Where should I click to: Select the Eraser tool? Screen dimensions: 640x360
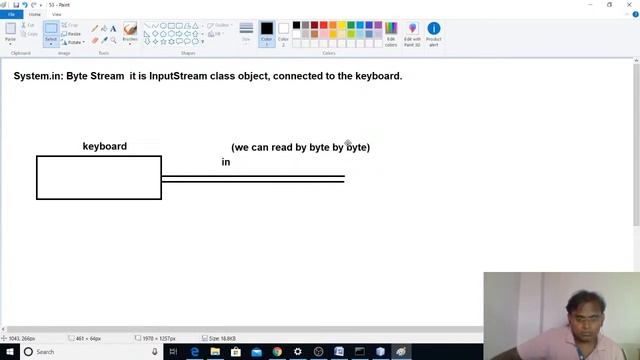(x=95, y=40)
